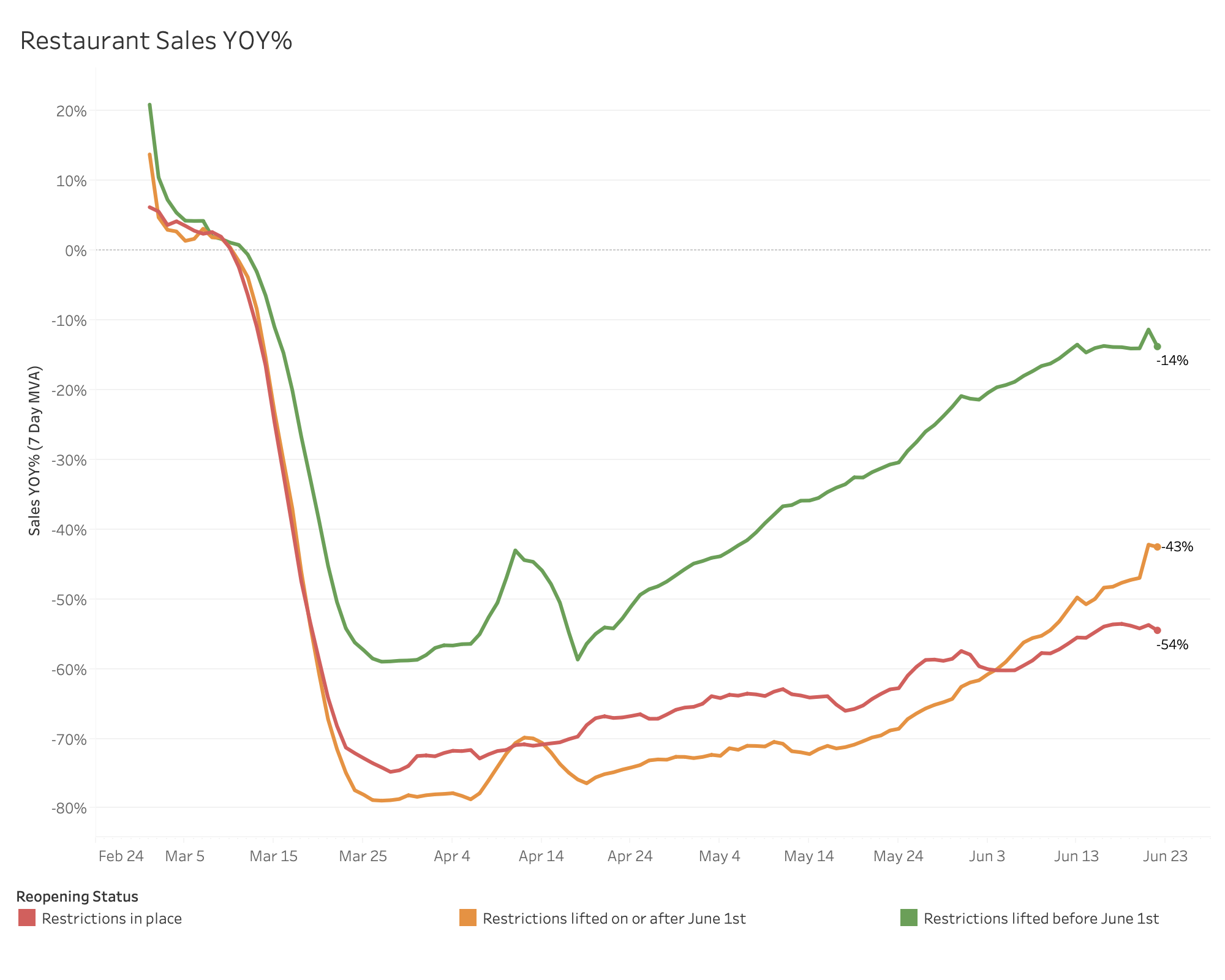The width and height of the screenshot is (1225, 980).
Task: Click the Restaurant Sales YOY% title
Action: 156,41
